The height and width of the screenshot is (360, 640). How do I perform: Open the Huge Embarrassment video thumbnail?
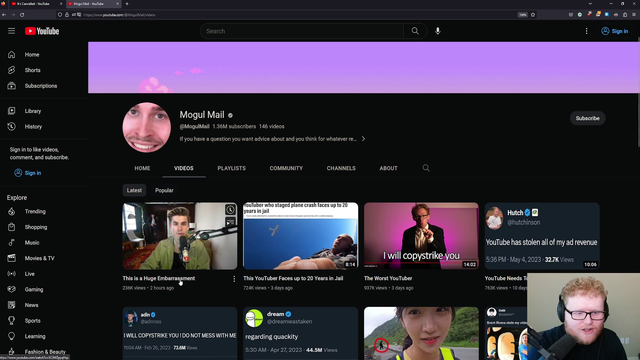(x=180, y=236)
